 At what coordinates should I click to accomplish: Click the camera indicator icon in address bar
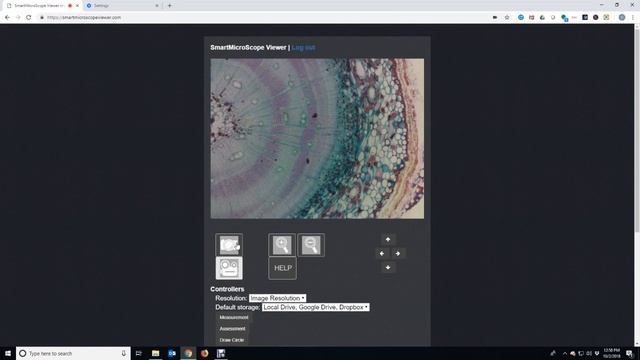pos(495,18)
